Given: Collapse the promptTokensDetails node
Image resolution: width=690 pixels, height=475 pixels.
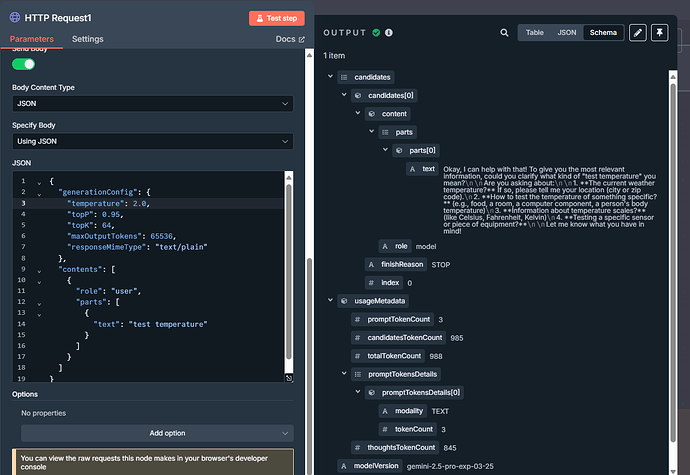Looking at the screenshot, I should tap(344, 373).
